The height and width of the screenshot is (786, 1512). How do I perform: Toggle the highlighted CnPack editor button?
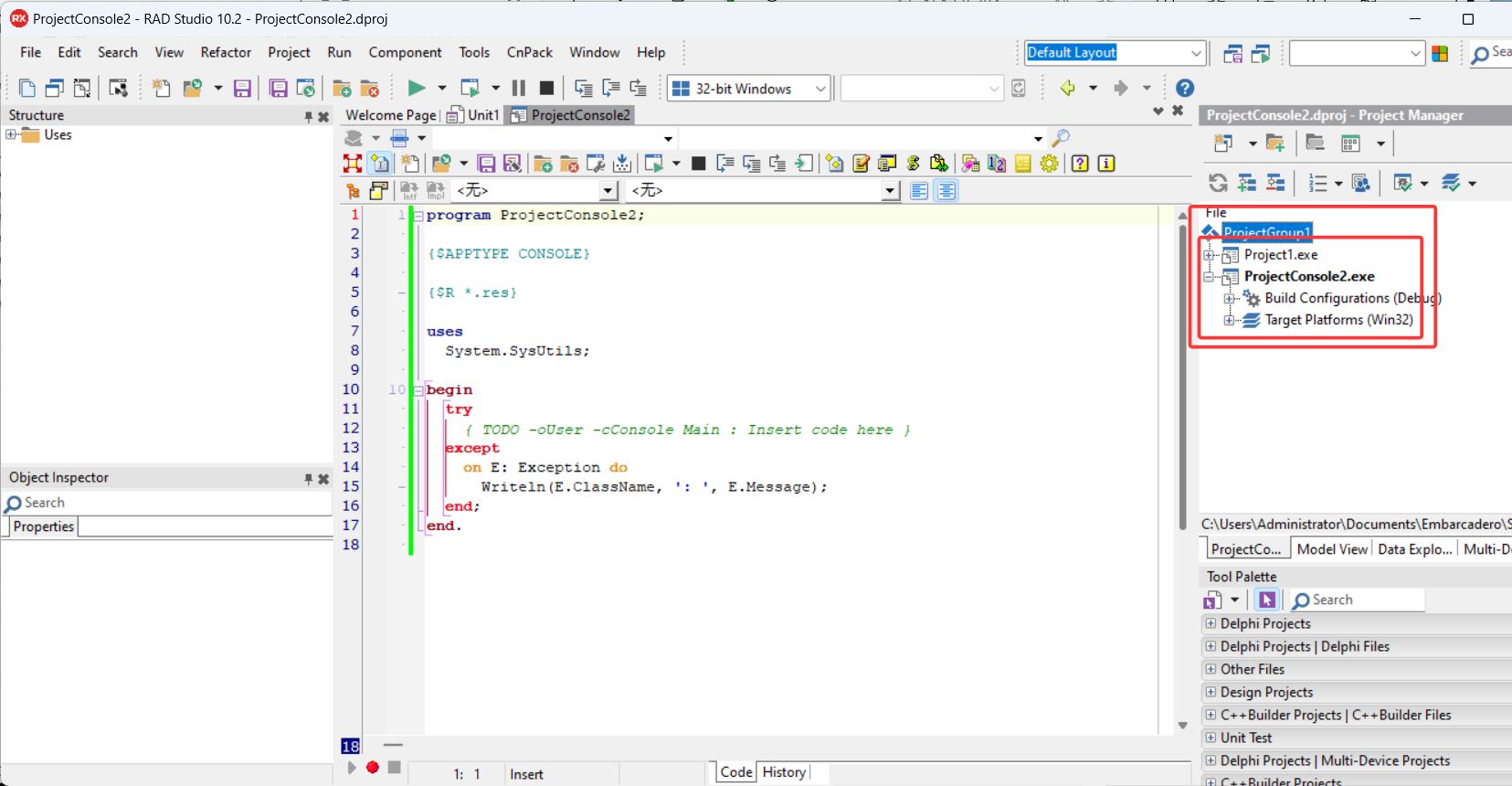coord(380,164)
